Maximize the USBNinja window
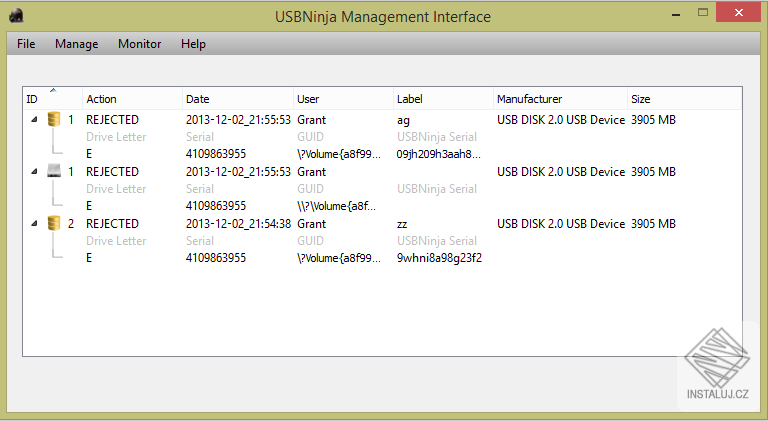768x421 pixels. (x=703, y=13)
